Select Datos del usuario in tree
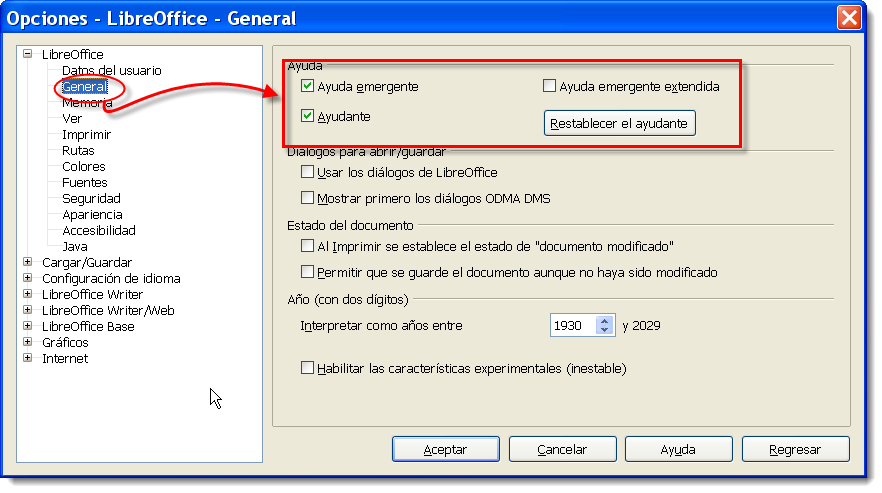882x493 pixels. tap(111, 70)
